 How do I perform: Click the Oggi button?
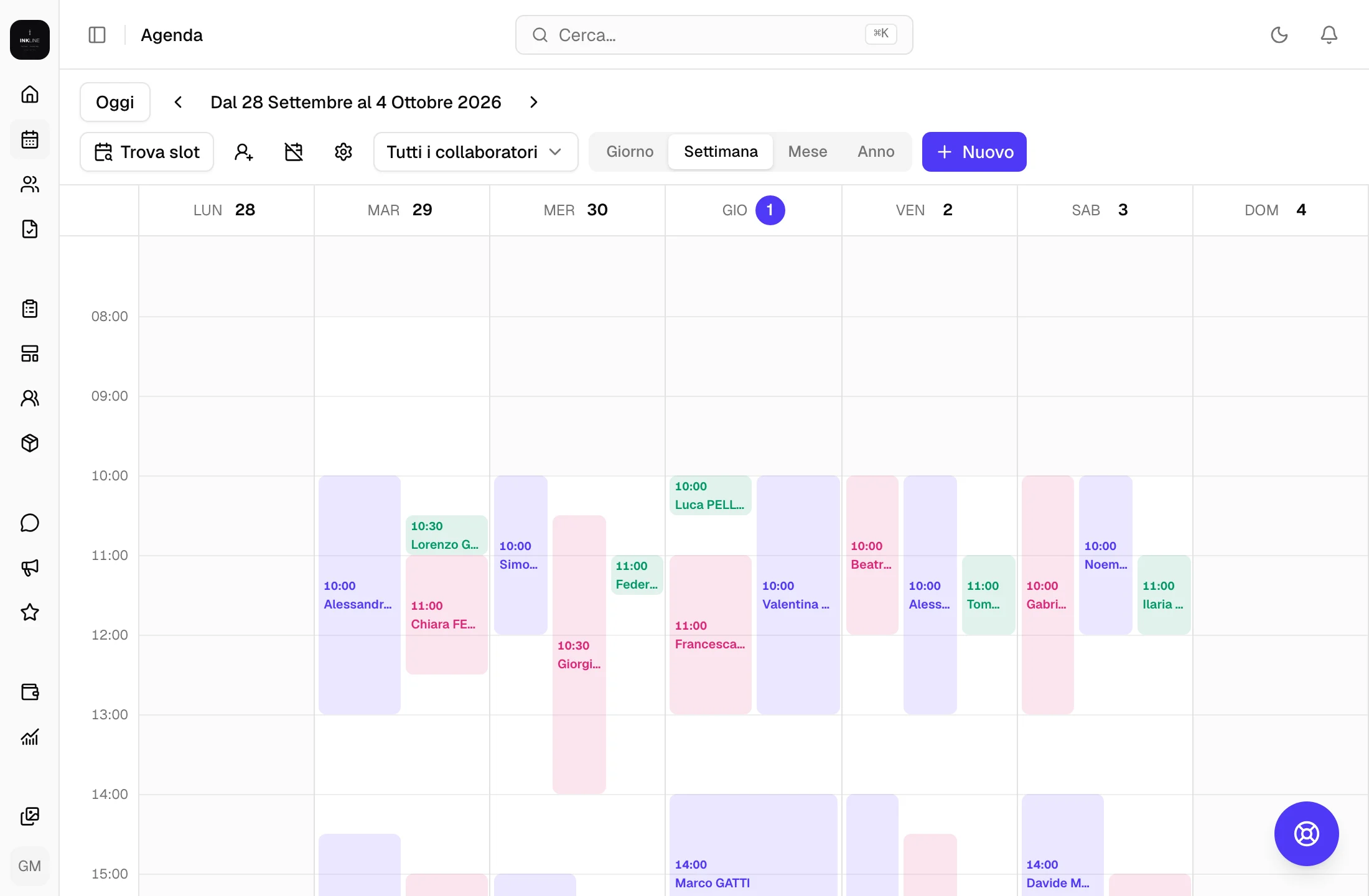(115, 102)
